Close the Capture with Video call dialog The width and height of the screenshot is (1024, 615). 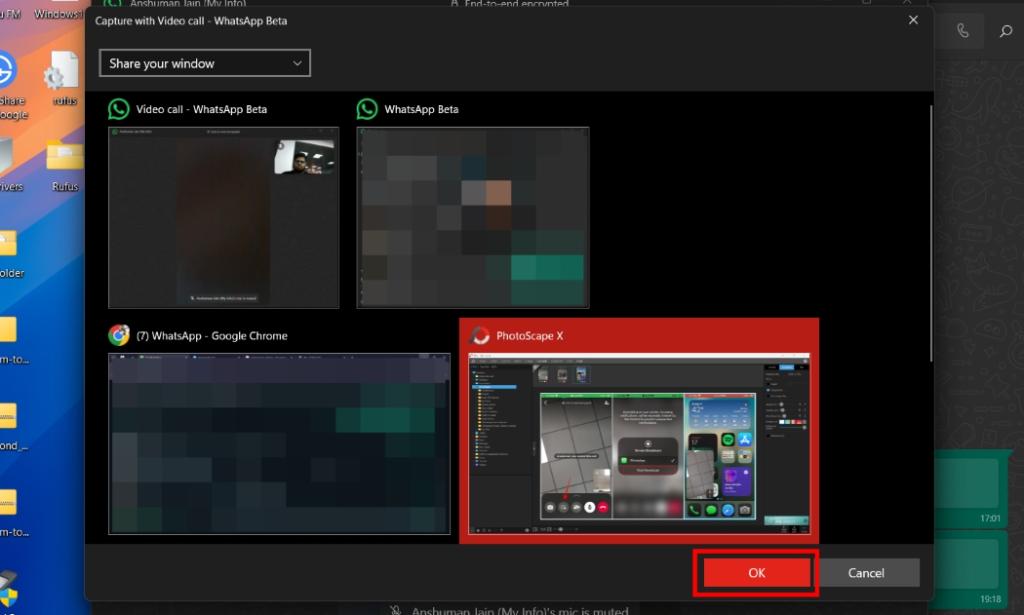tap(913, 20)
